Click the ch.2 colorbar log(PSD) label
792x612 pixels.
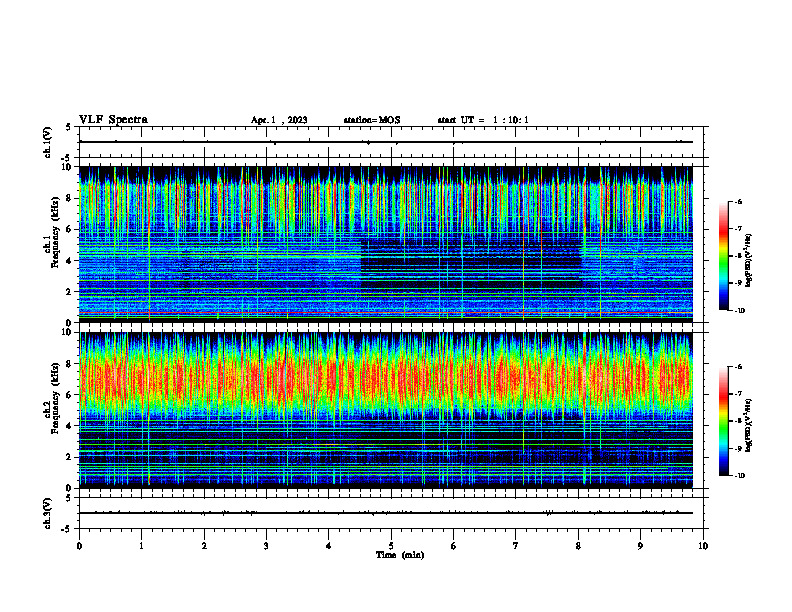749,425
